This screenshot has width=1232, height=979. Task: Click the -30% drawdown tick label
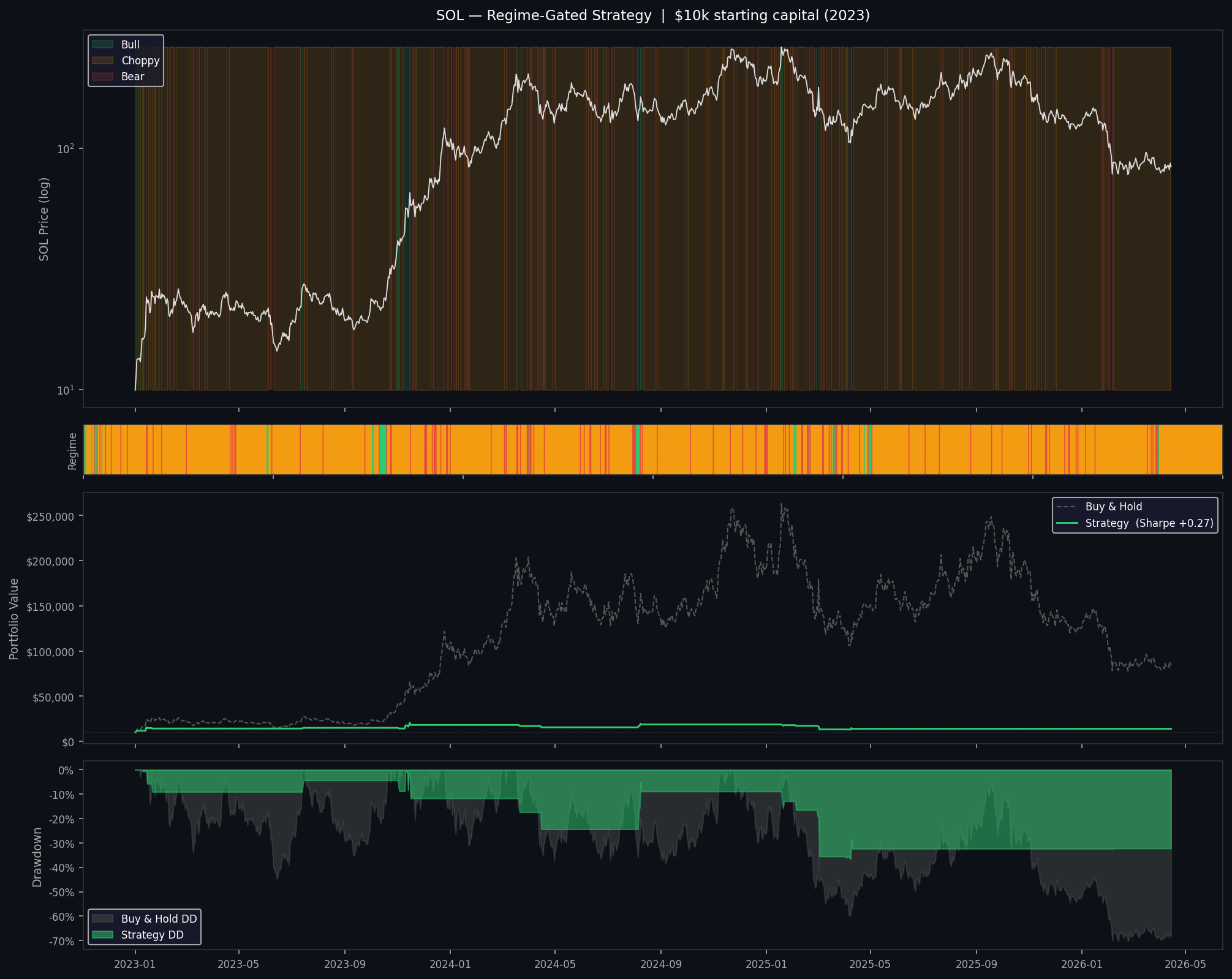(x=62, y=844)
